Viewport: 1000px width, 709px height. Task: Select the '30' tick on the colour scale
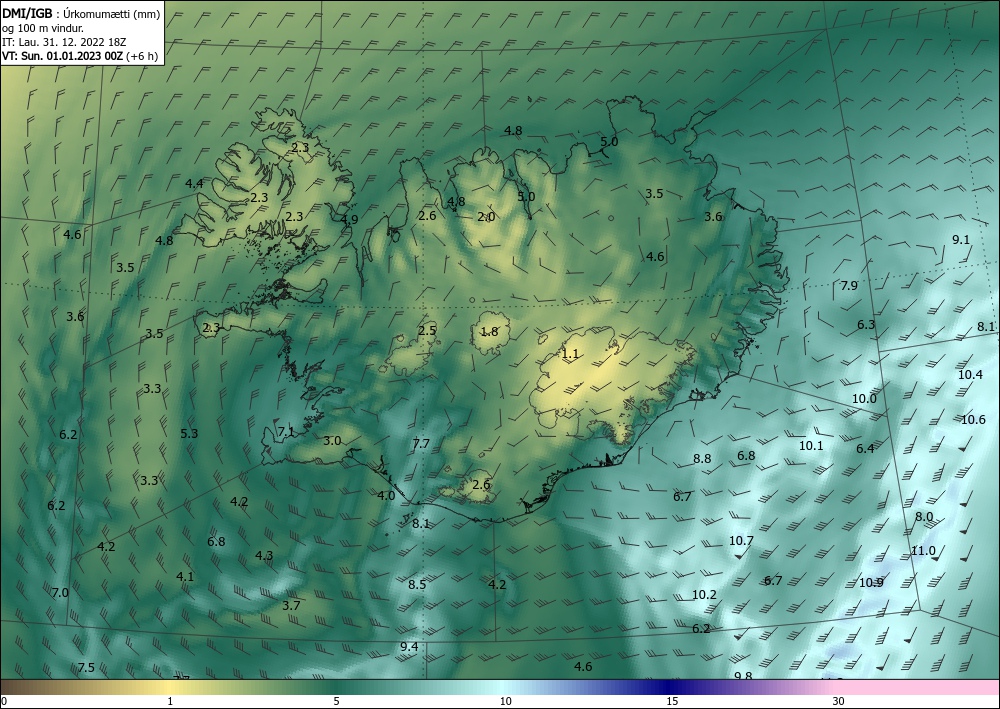tap(839, 701)
